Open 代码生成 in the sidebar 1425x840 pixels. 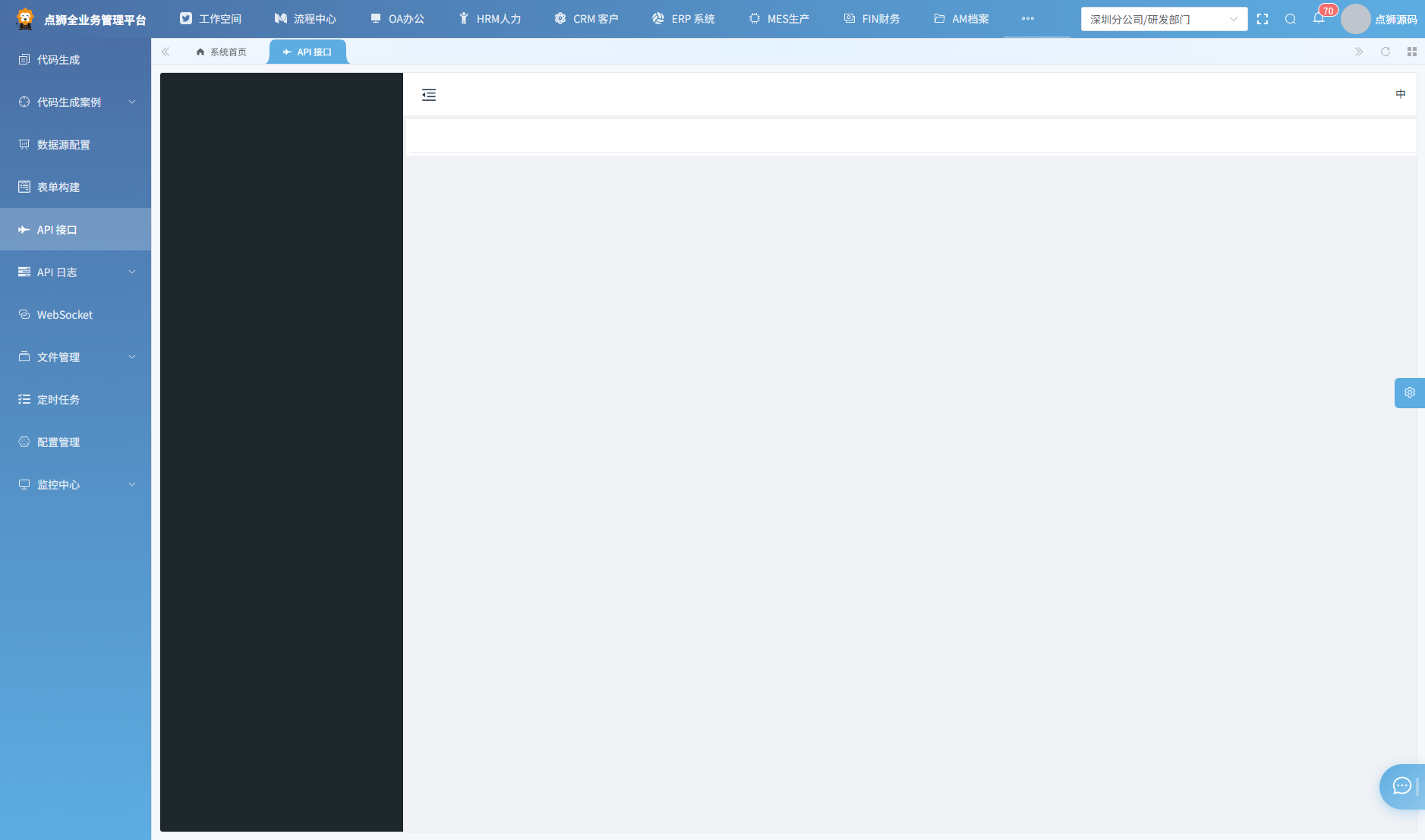tap(76, 59)
